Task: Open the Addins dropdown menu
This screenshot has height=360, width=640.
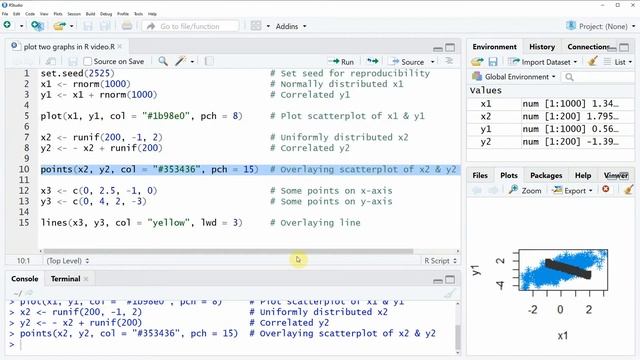Action: pyautogui.click(x=291, y=26)
